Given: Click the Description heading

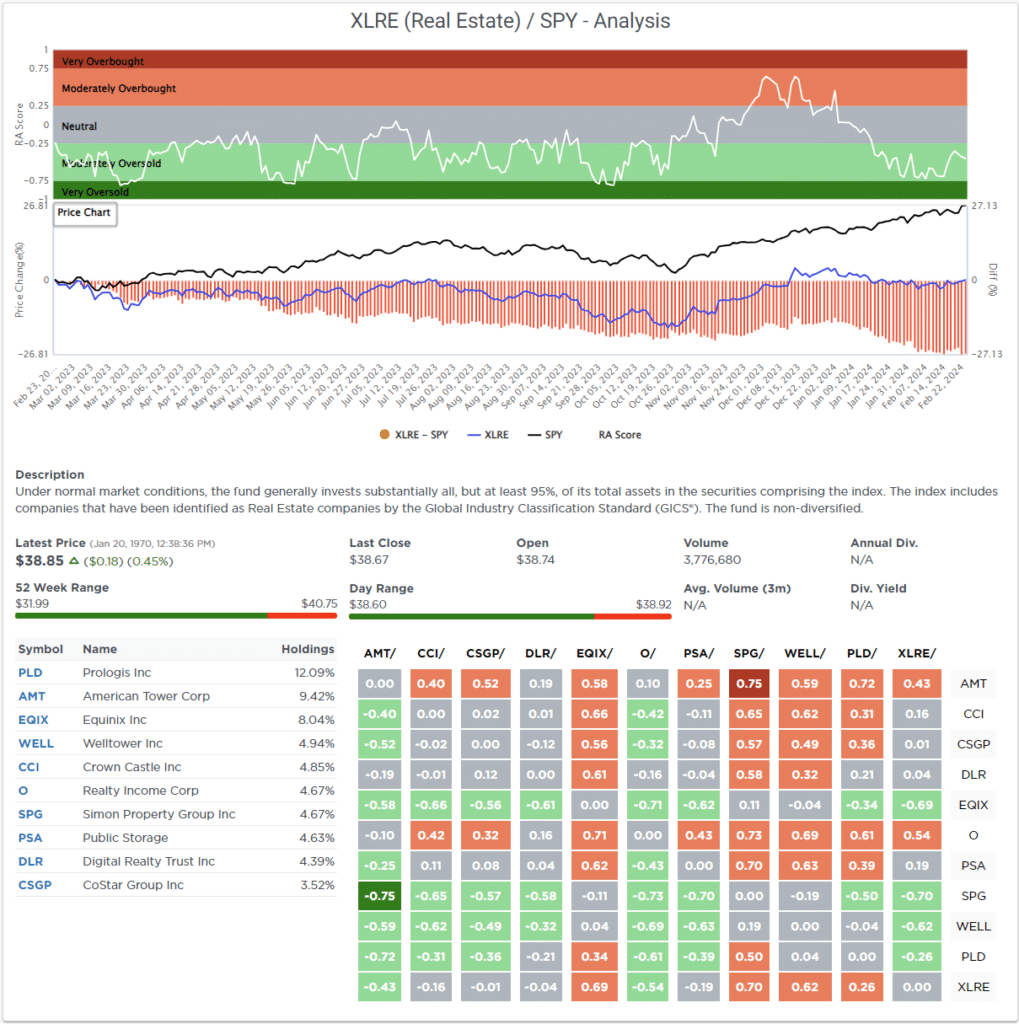Looking at the screenshot, I should [50, 475].
